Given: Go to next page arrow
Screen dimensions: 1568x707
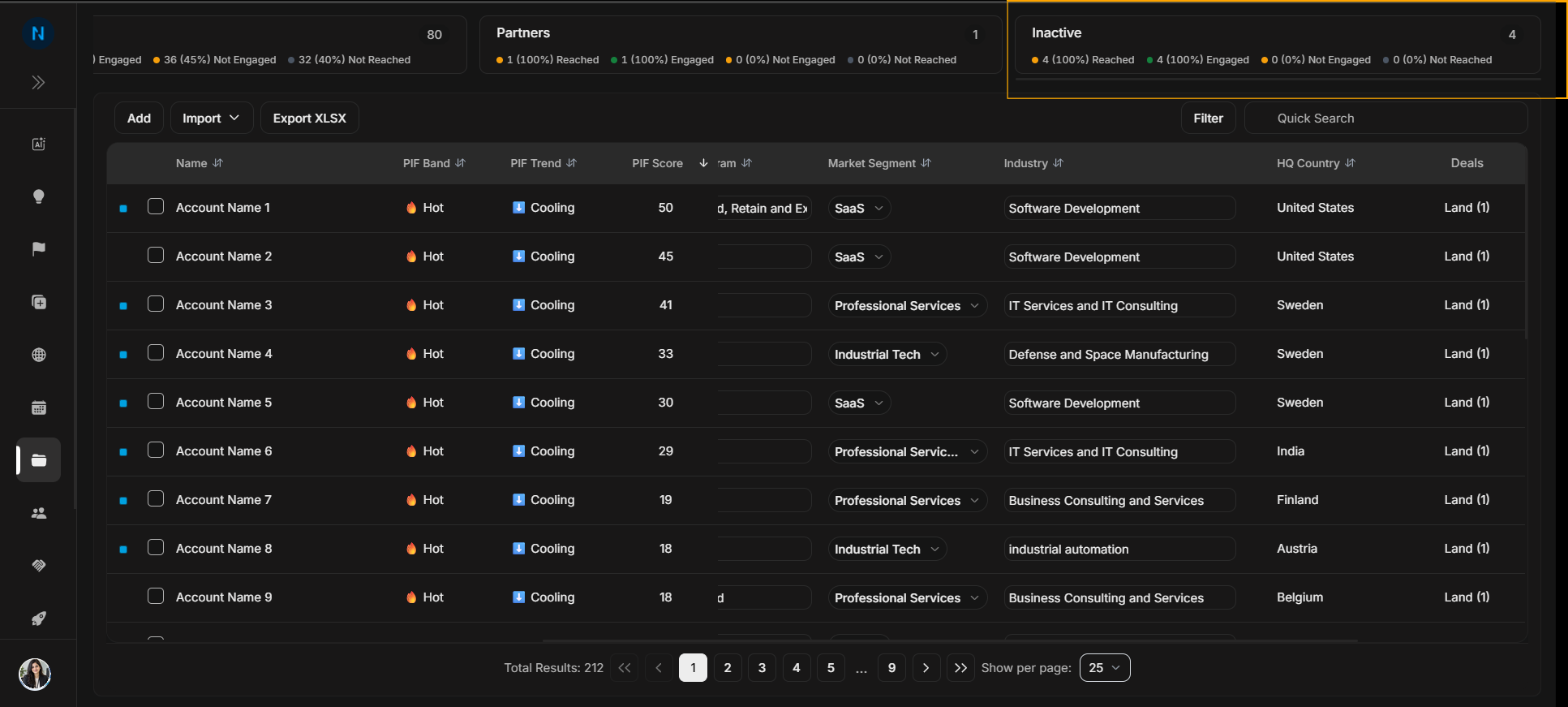Looking at the screenshot, I should tap(926, 667).
